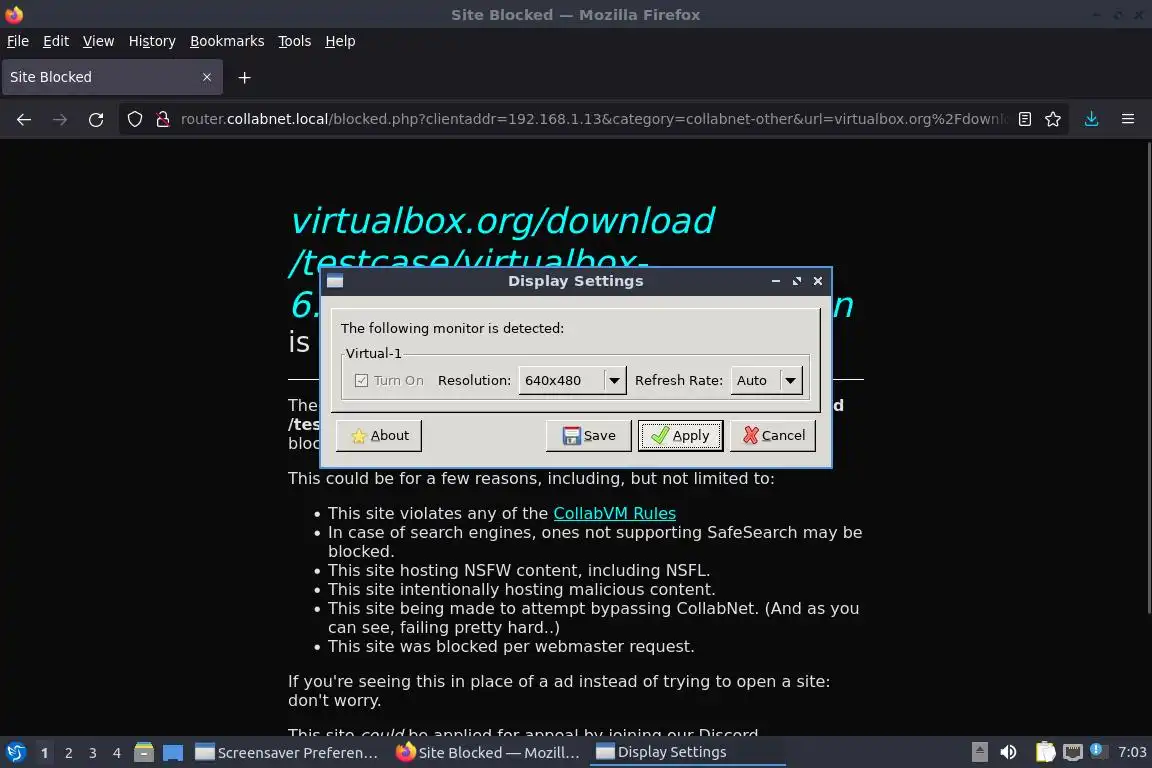The image size is (1152, 768).
Task: Switch to Screensaver Preferences taskbar window
Action: [287, 753]
